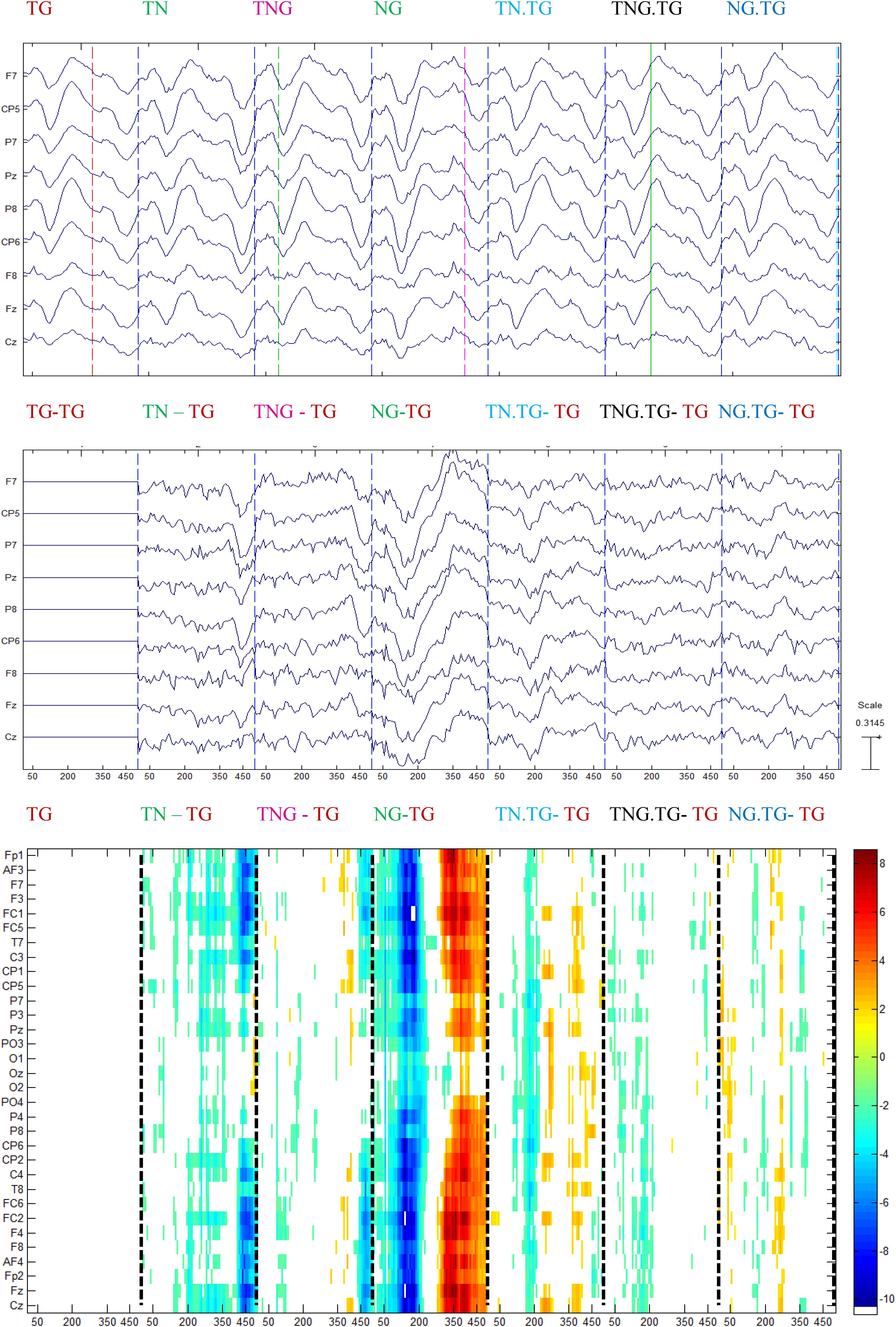896x1327 pixels.
Task: Select the TN condition header in green
Action: (155, 8)
